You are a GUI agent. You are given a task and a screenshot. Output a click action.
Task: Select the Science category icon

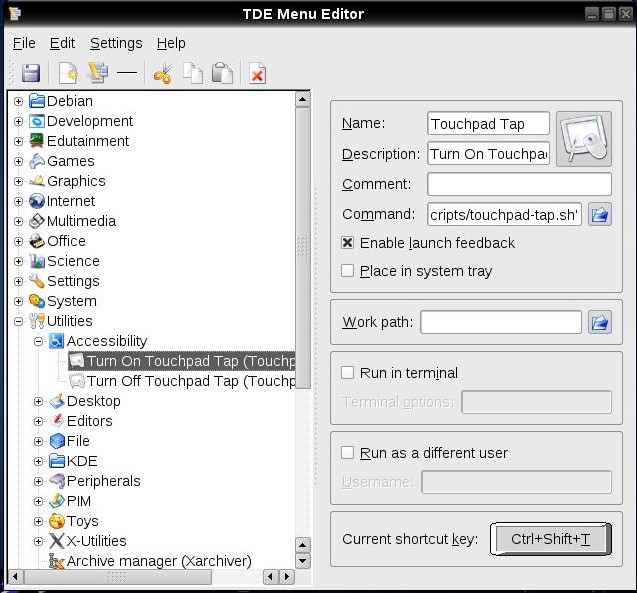(x=37, y=261)
